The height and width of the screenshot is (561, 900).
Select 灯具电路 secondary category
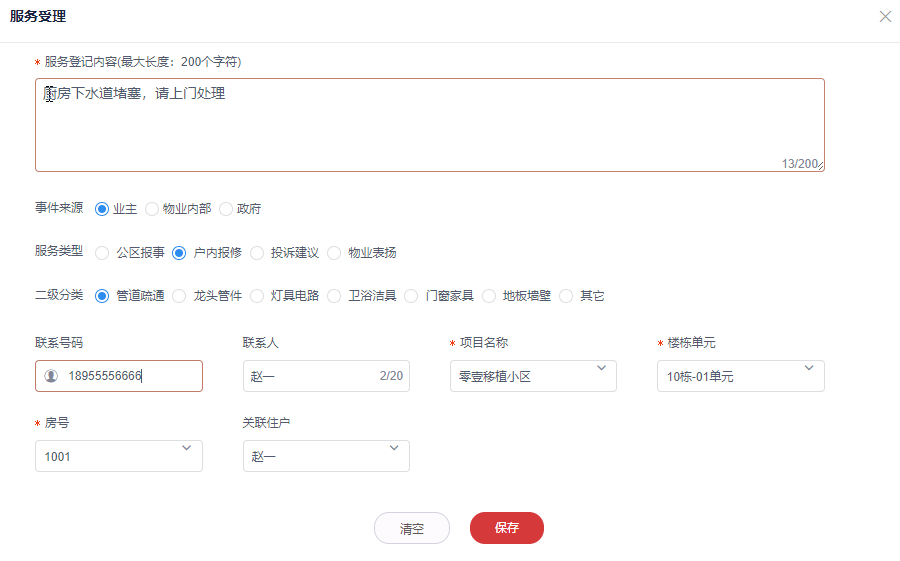[x=257, y=296]
